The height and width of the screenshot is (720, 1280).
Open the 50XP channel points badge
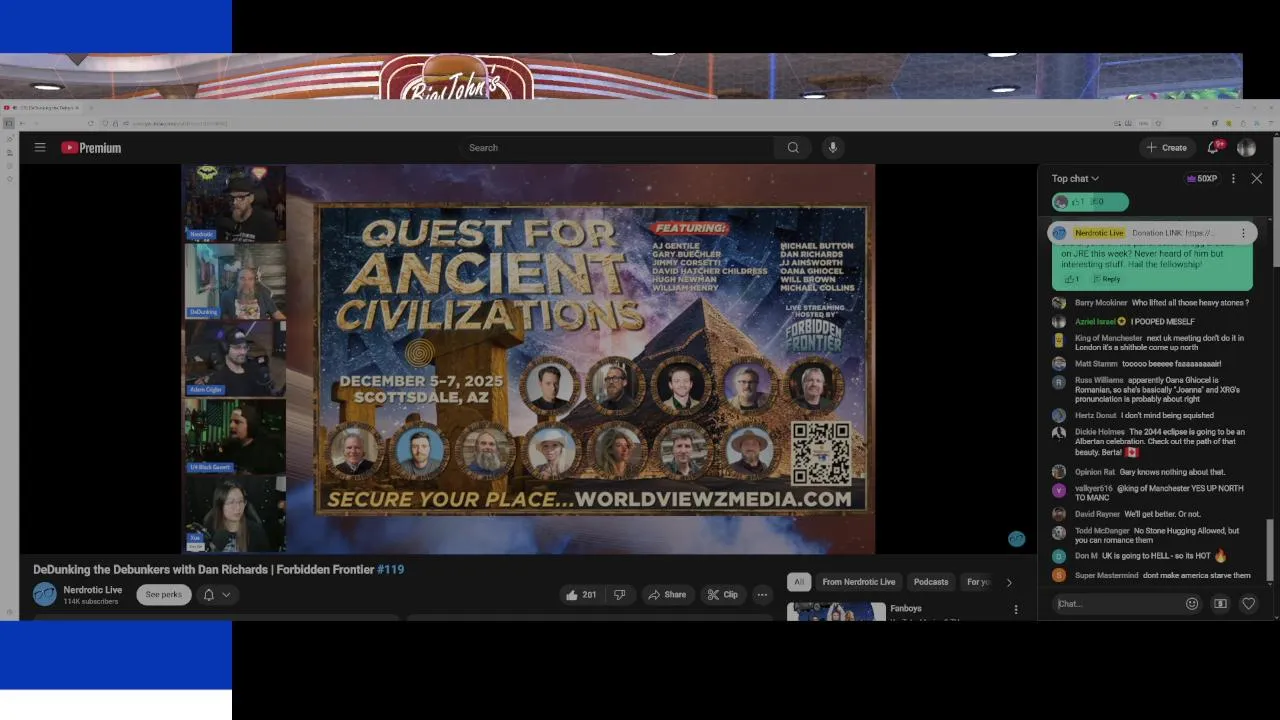(1201, 178)
